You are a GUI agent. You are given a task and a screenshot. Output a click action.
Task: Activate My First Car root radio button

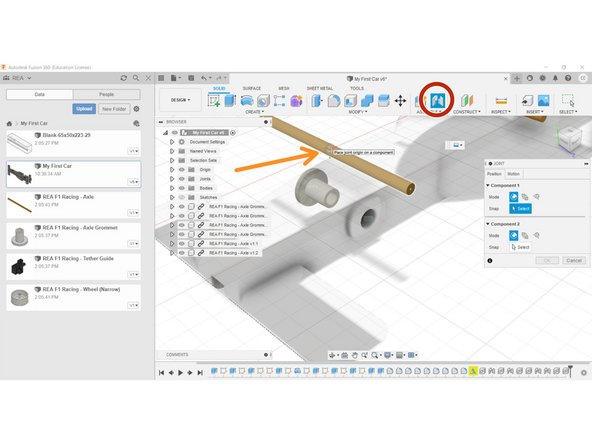pos(233,133)
